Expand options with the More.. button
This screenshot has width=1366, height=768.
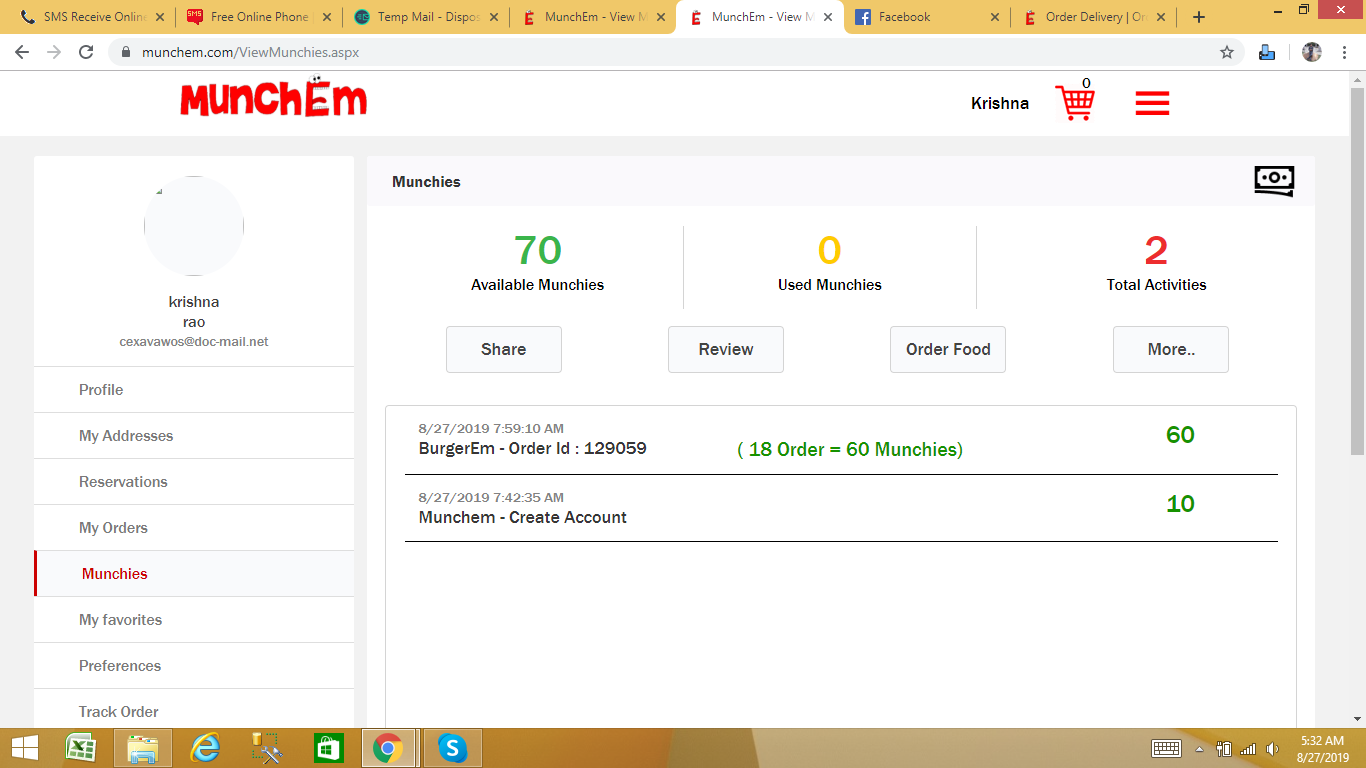tap(1170, 349)
